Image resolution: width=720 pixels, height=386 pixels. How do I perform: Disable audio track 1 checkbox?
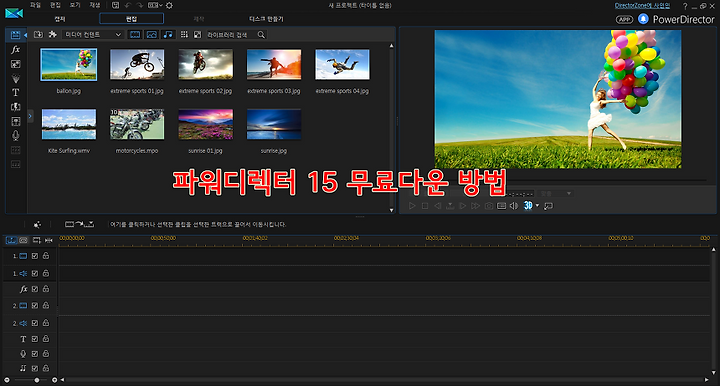click(35, 274)
